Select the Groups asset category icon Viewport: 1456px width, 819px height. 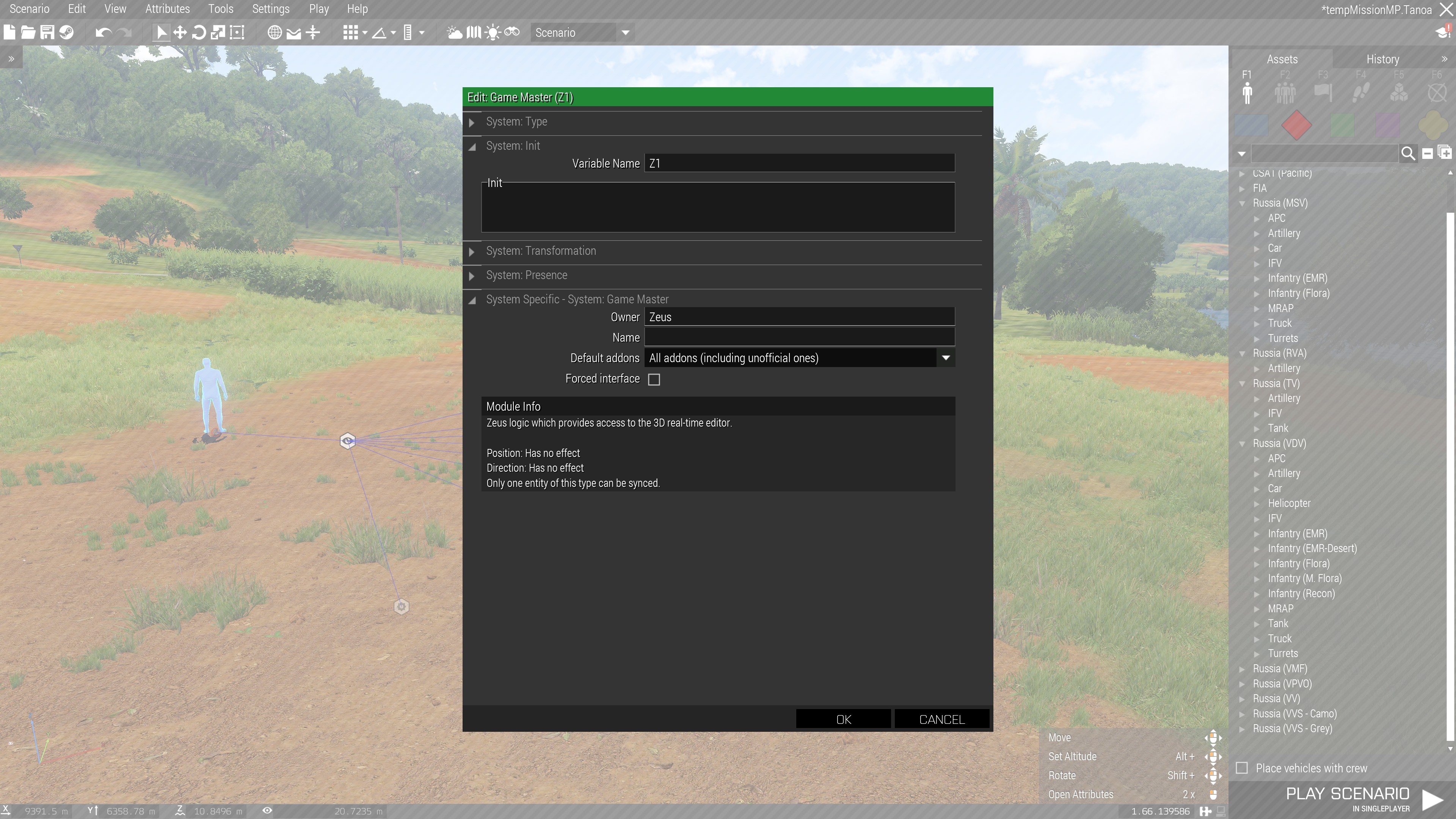[1285, 92]
